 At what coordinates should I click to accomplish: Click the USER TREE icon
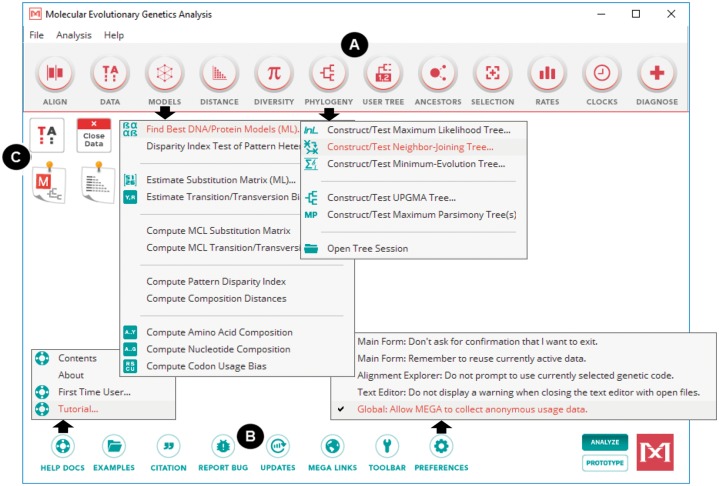coord(383,73)
